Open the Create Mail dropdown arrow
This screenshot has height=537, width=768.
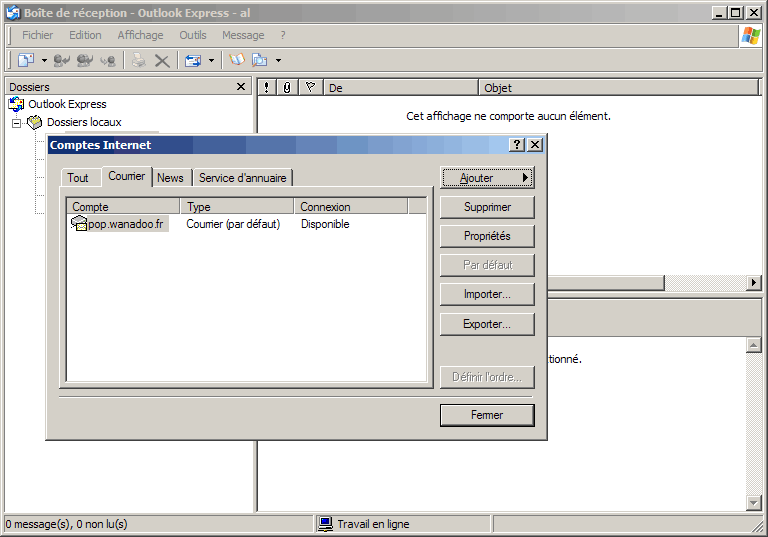(x=44, y=61)
